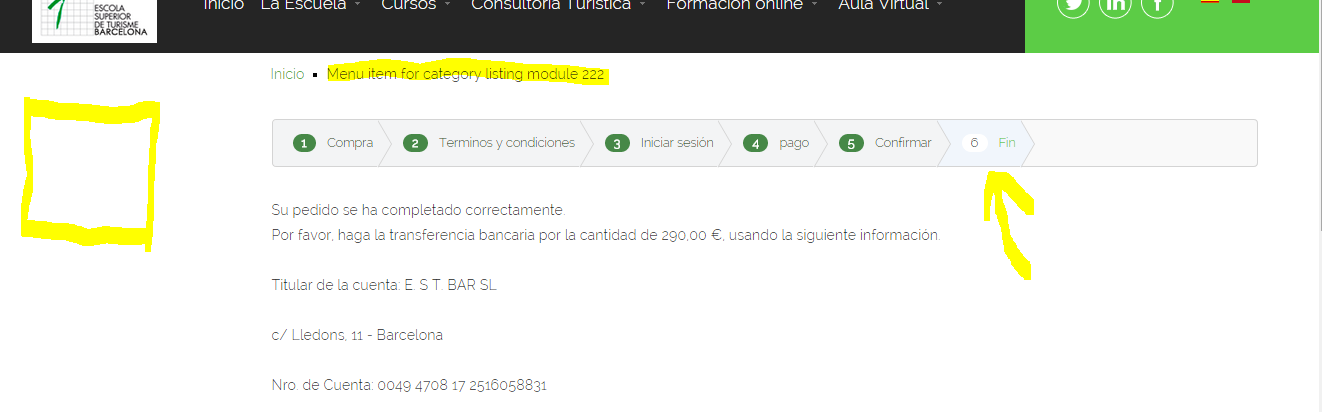The width and height of the screenshot is (1322, 412).
Task: Switch language with the second flag icon
Action: click(1241, 2)
